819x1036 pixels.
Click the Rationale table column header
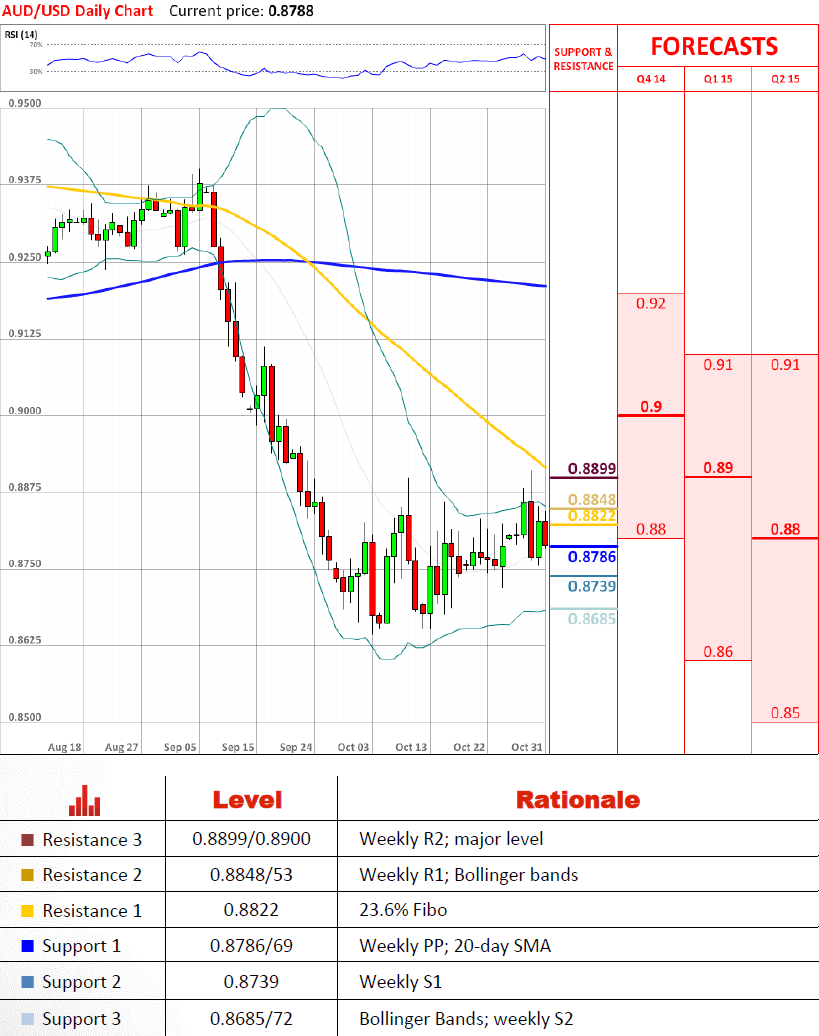578,800
